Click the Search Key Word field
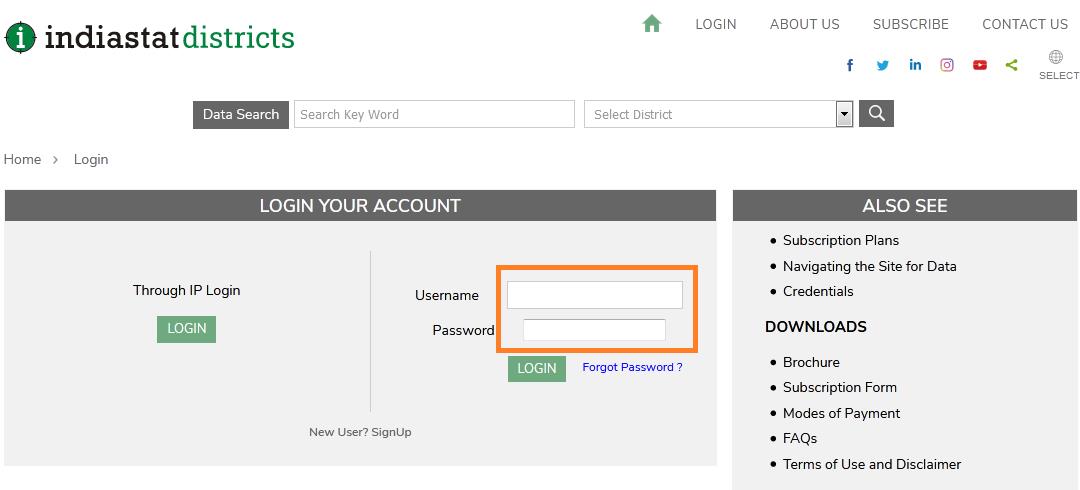Image resolution: width=1080 pixels, height=490 pixels. click(x=434, y=114)
